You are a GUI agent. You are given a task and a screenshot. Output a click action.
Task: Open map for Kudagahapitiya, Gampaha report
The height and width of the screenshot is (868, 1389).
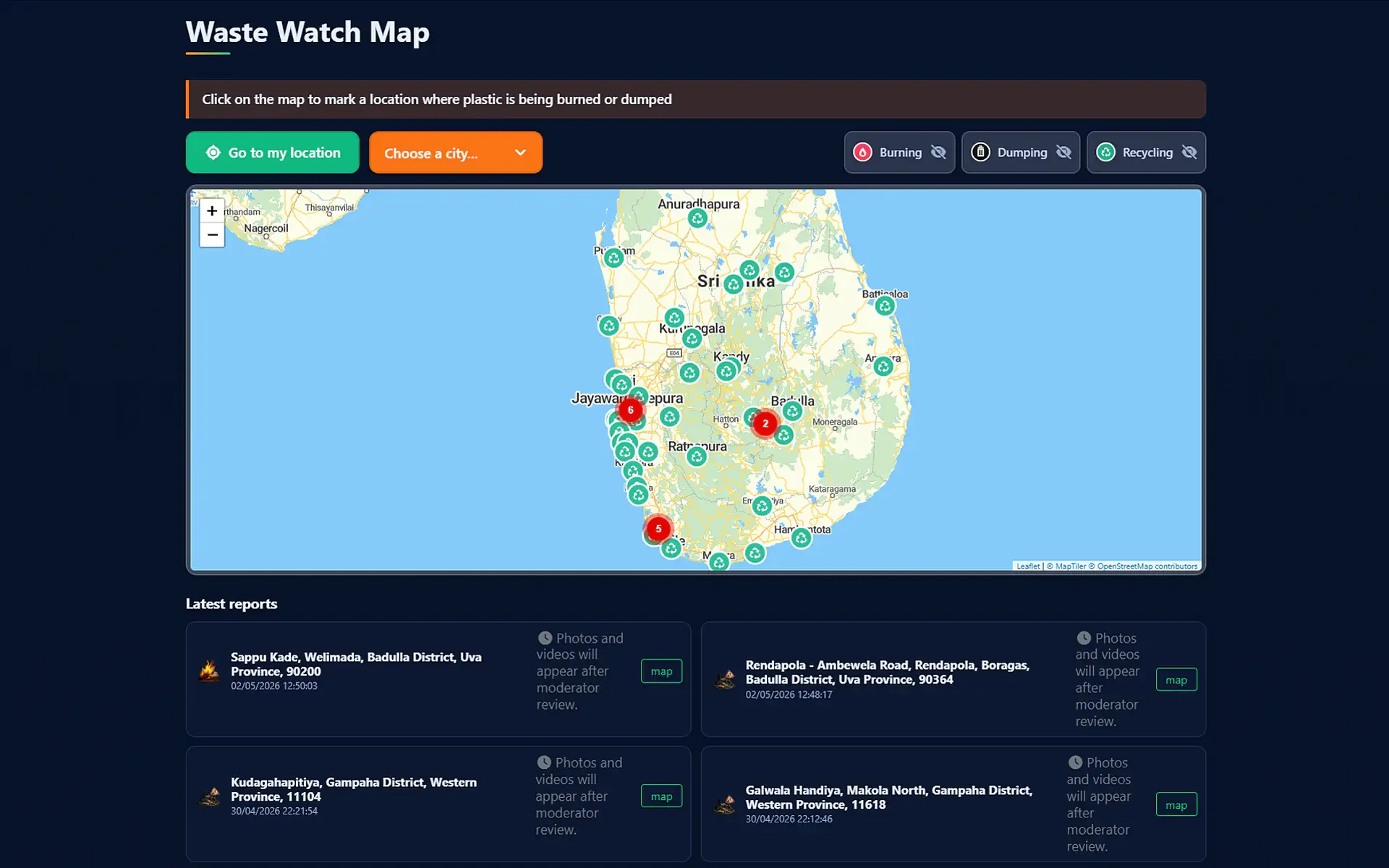[x=661, y=796]
